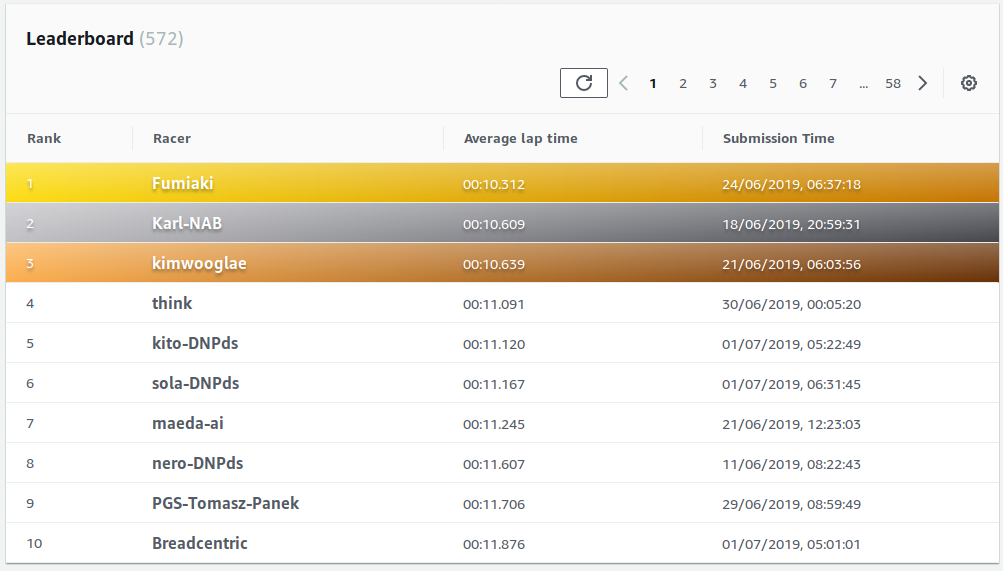Click submission time 21/06/2019, 06:03:56
1003x571 pixels.
791,264
